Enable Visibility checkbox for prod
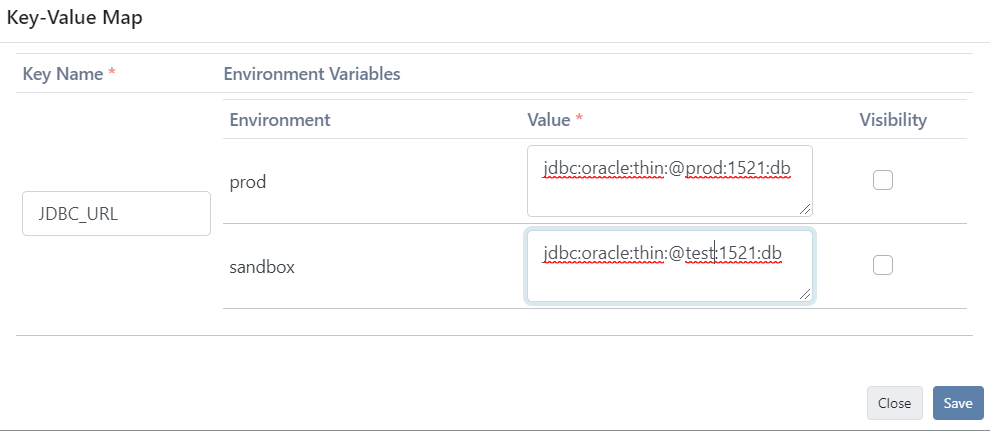The width and height of the screenshot is (990, 431). (x=883, y=180)
